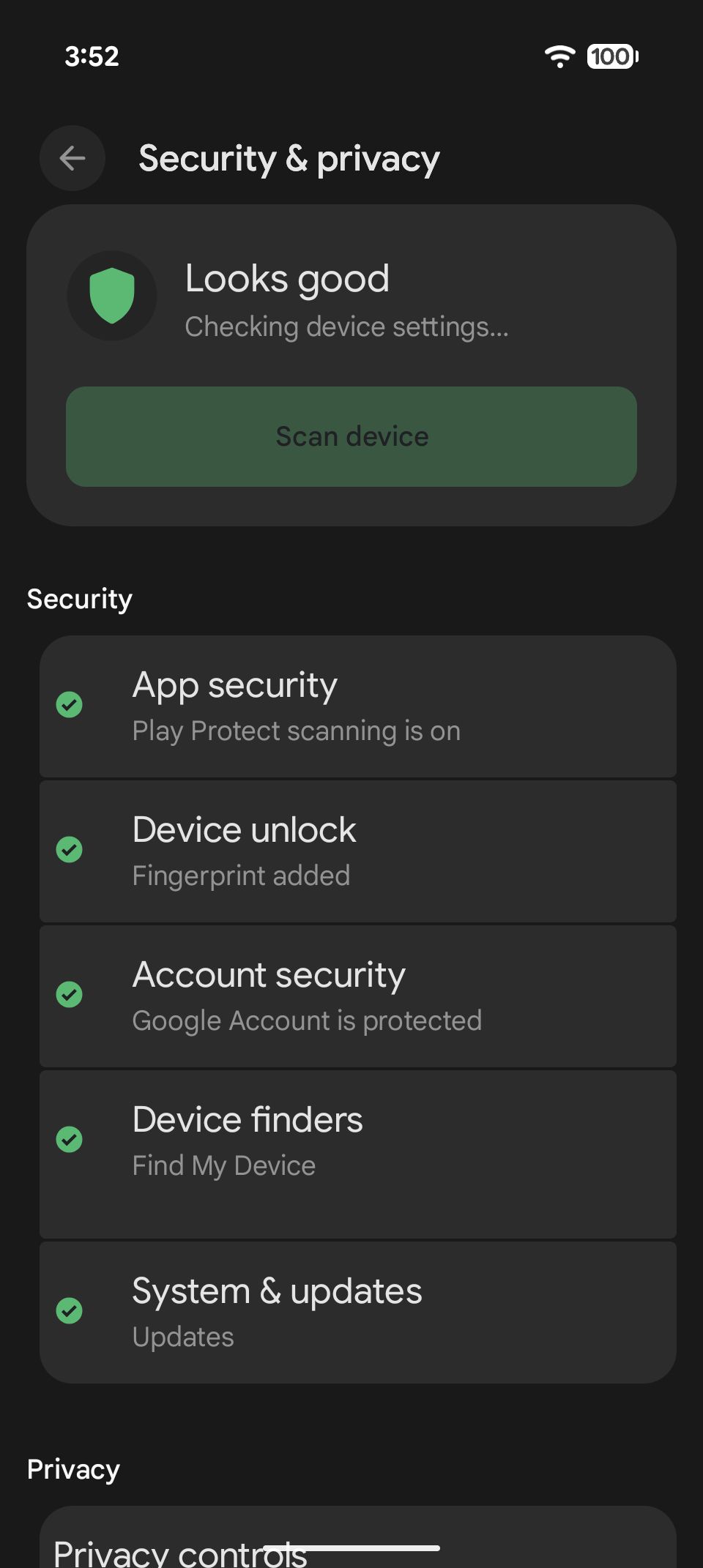Tap the battery indicator in status bar

coord(612,56)
